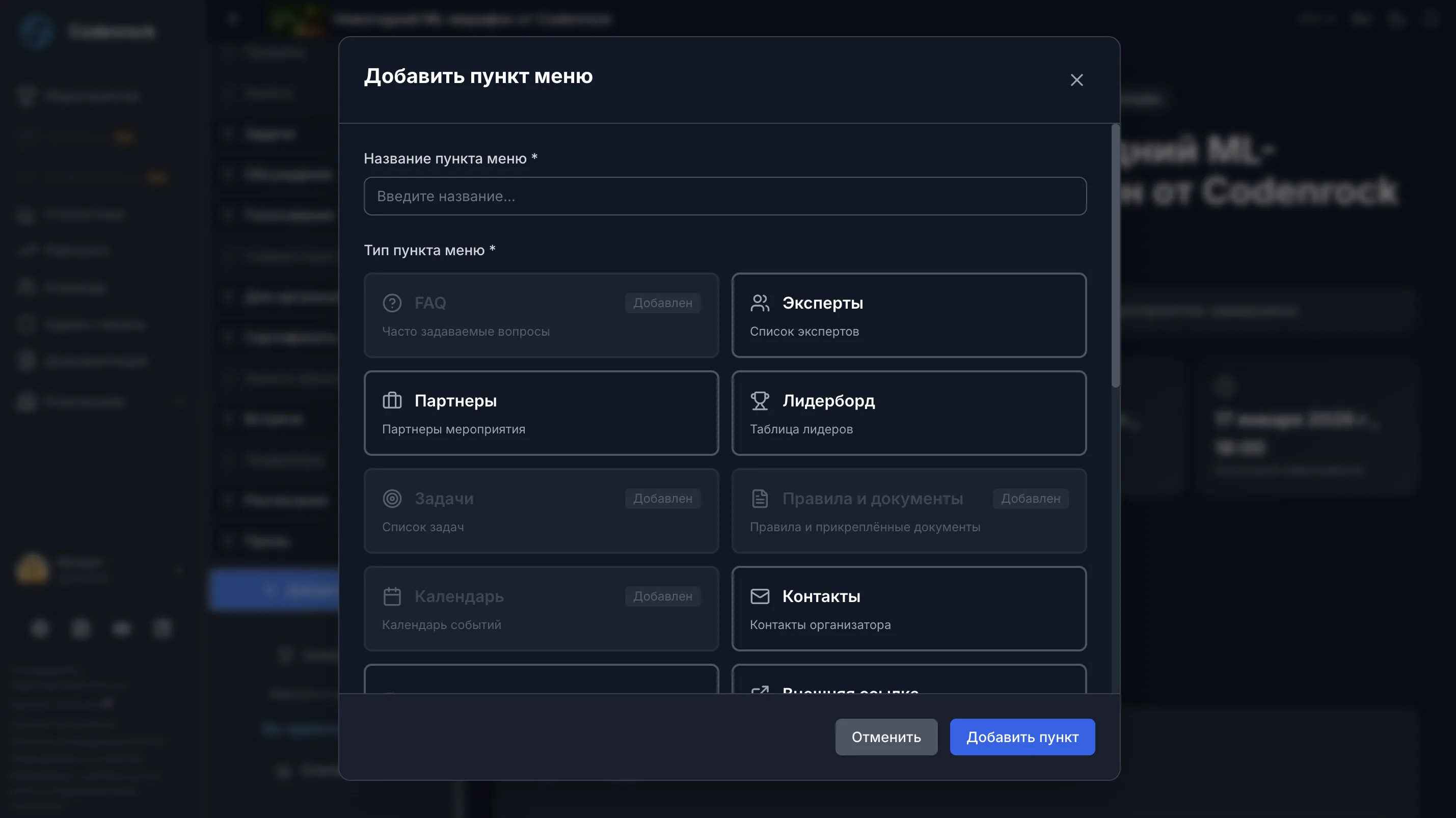The width and height of the screenshot is (1456, 818).
Task: Click the Контакты envelope icon
Action: coord(760,596)
